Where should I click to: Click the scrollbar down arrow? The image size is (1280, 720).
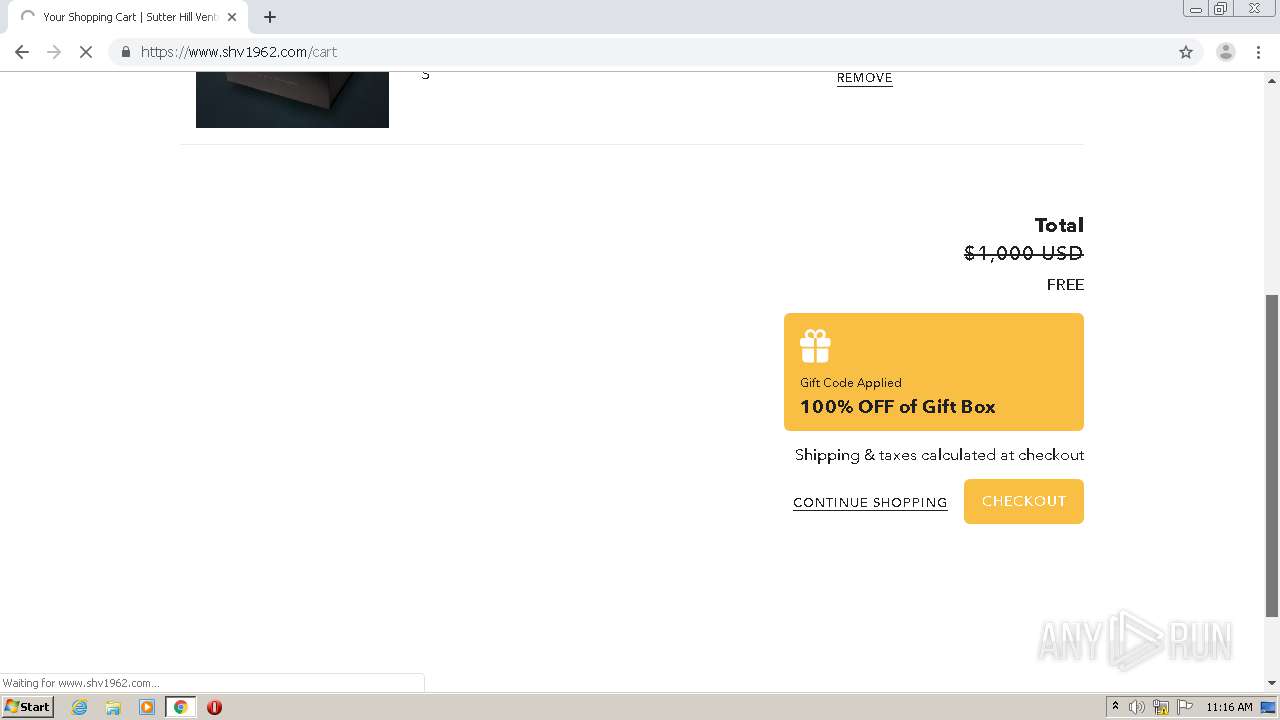[1272, 683]
